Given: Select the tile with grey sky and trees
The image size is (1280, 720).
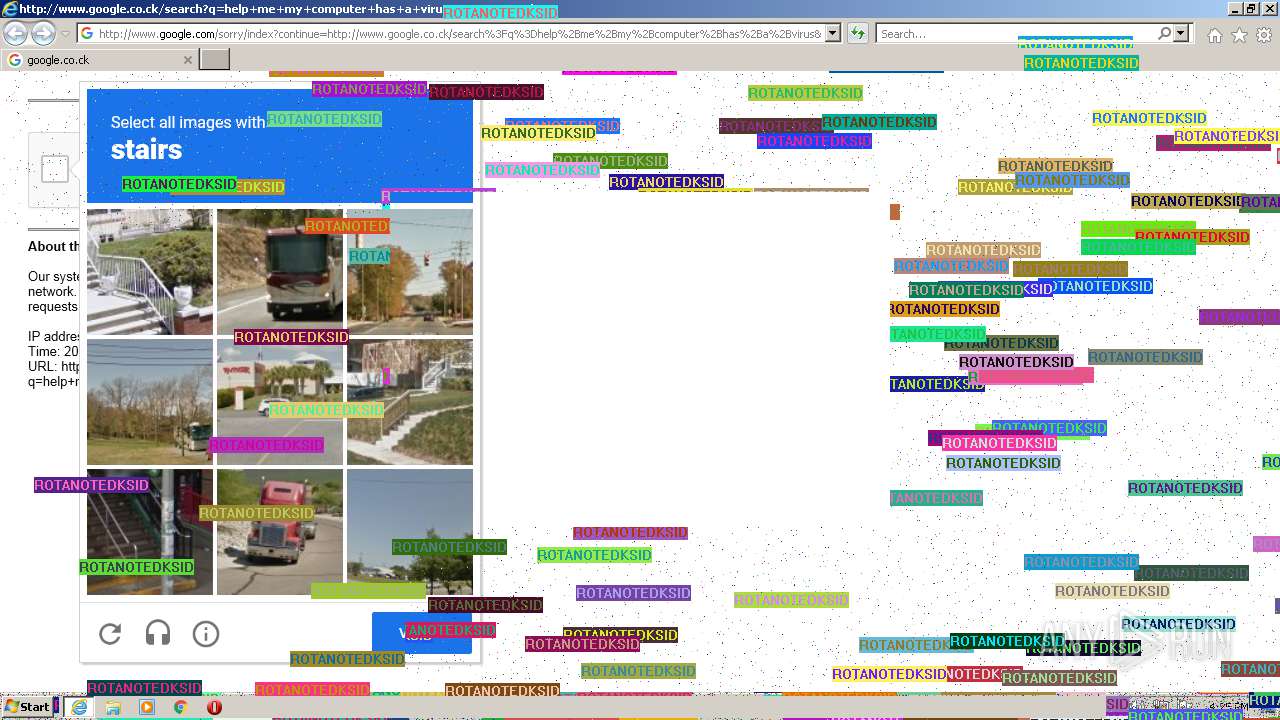Looking at the screenshot, I should pos(410,532).
